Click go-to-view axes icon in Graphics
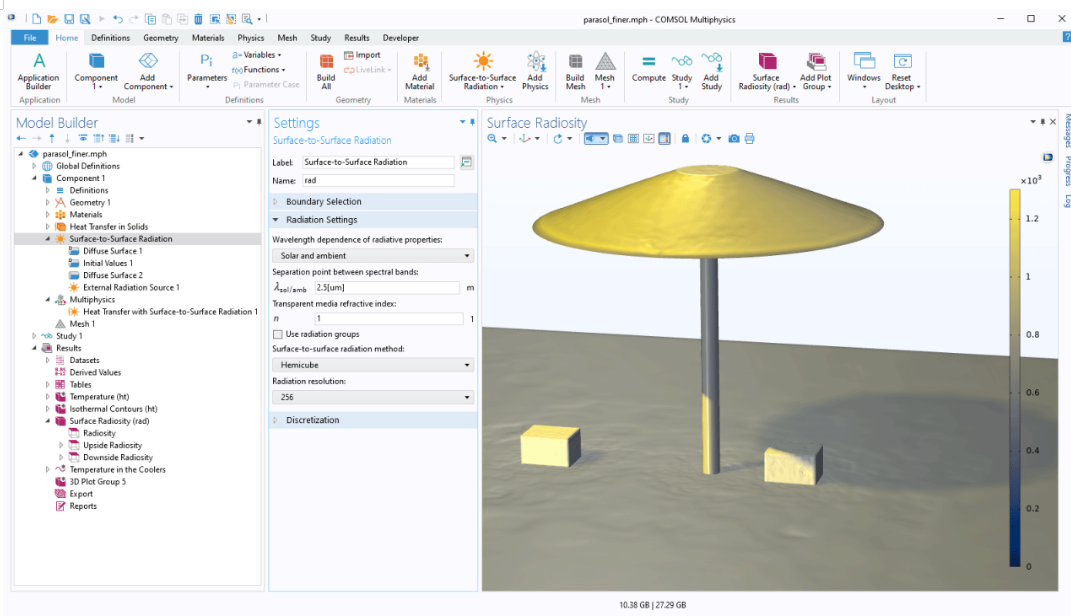Screen dimensions: 1071x616 click(525, 139)
